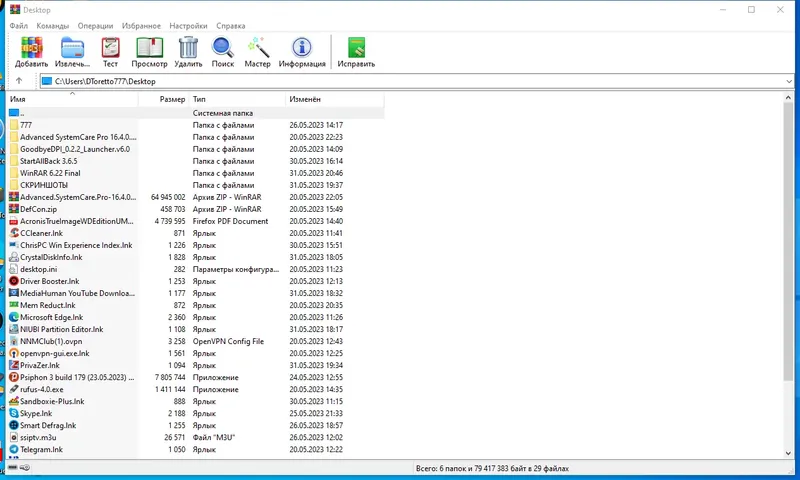This screenshot has height=480, width=800.
Task: Select the PrivaZer.lnk icon
Action: pos(14,365)
